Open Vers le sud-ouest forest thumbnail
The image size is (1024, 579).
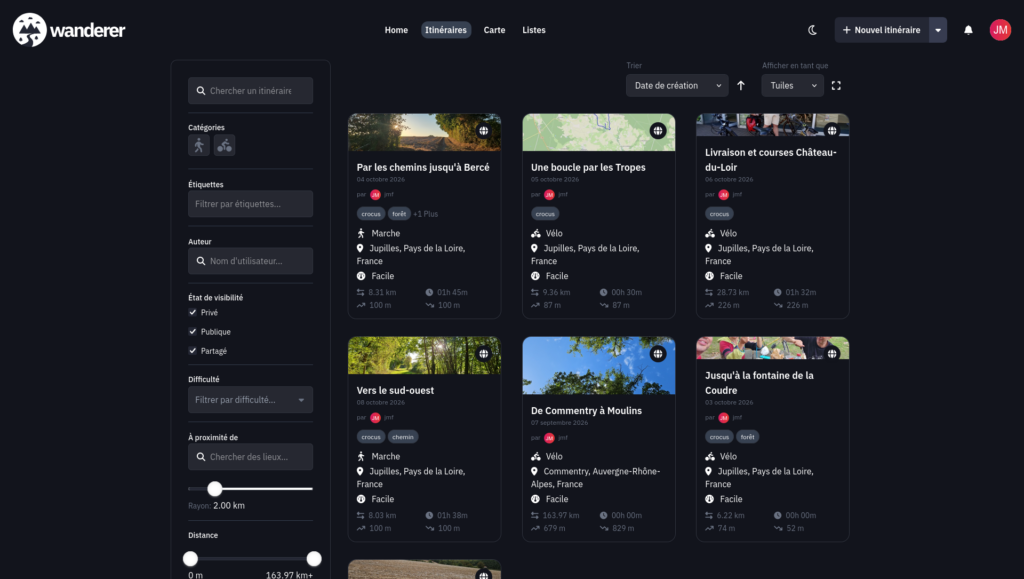[x=424, y=356]
